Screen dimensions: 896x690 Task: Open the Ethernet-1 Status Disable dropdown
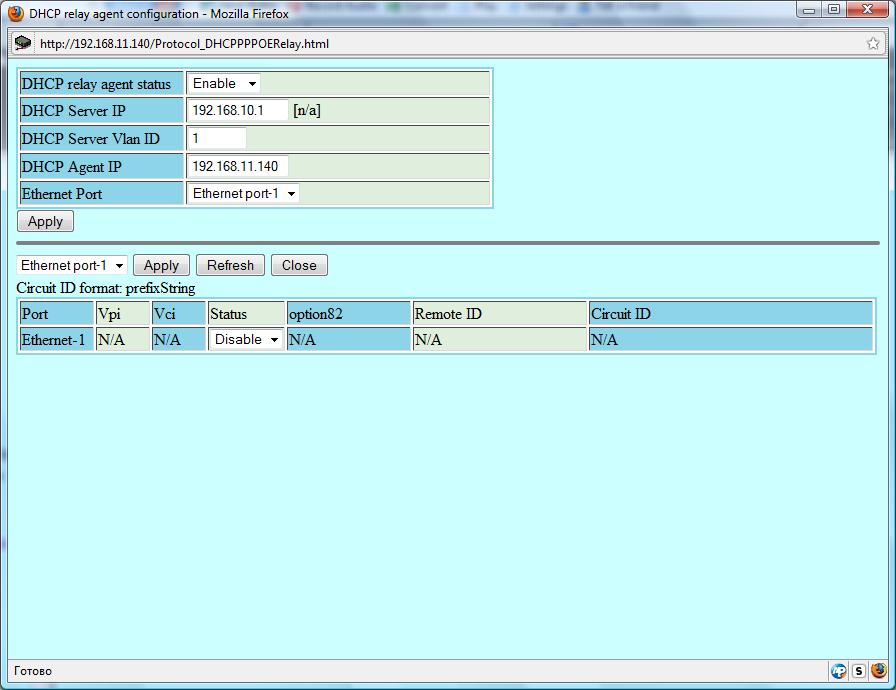(246, 340)
